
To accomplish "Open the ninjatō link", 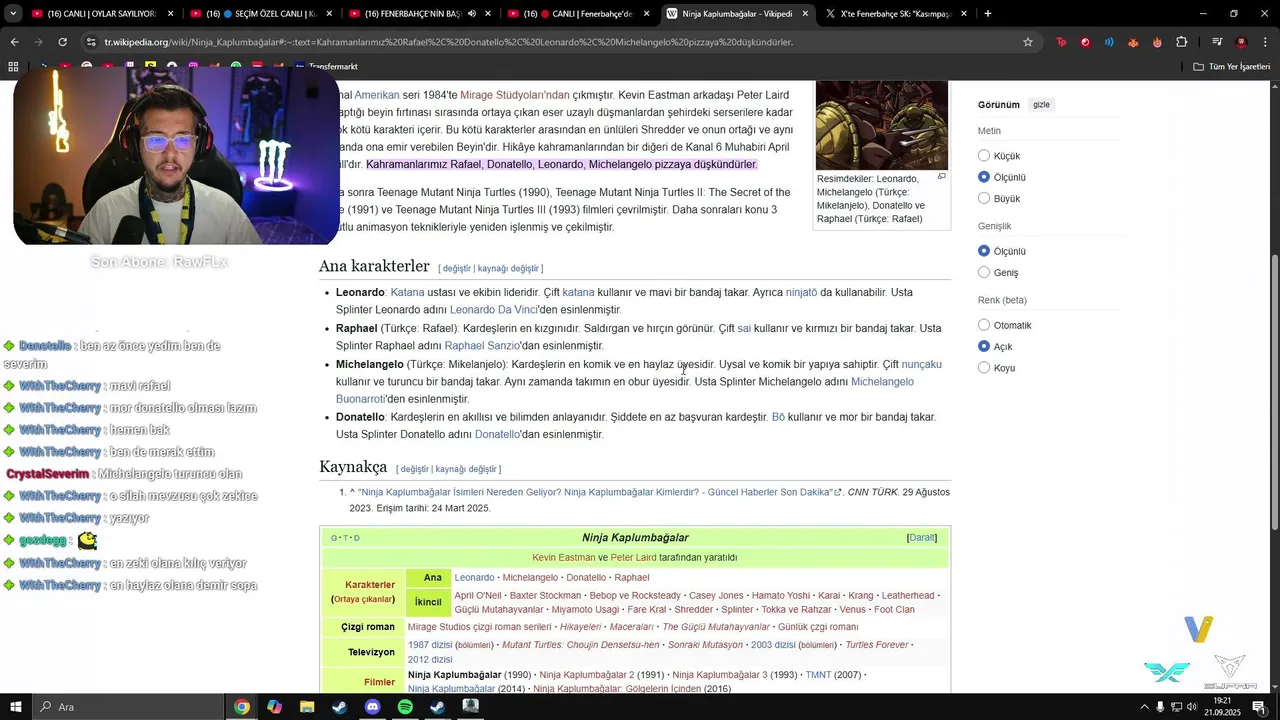I will 801,292.
